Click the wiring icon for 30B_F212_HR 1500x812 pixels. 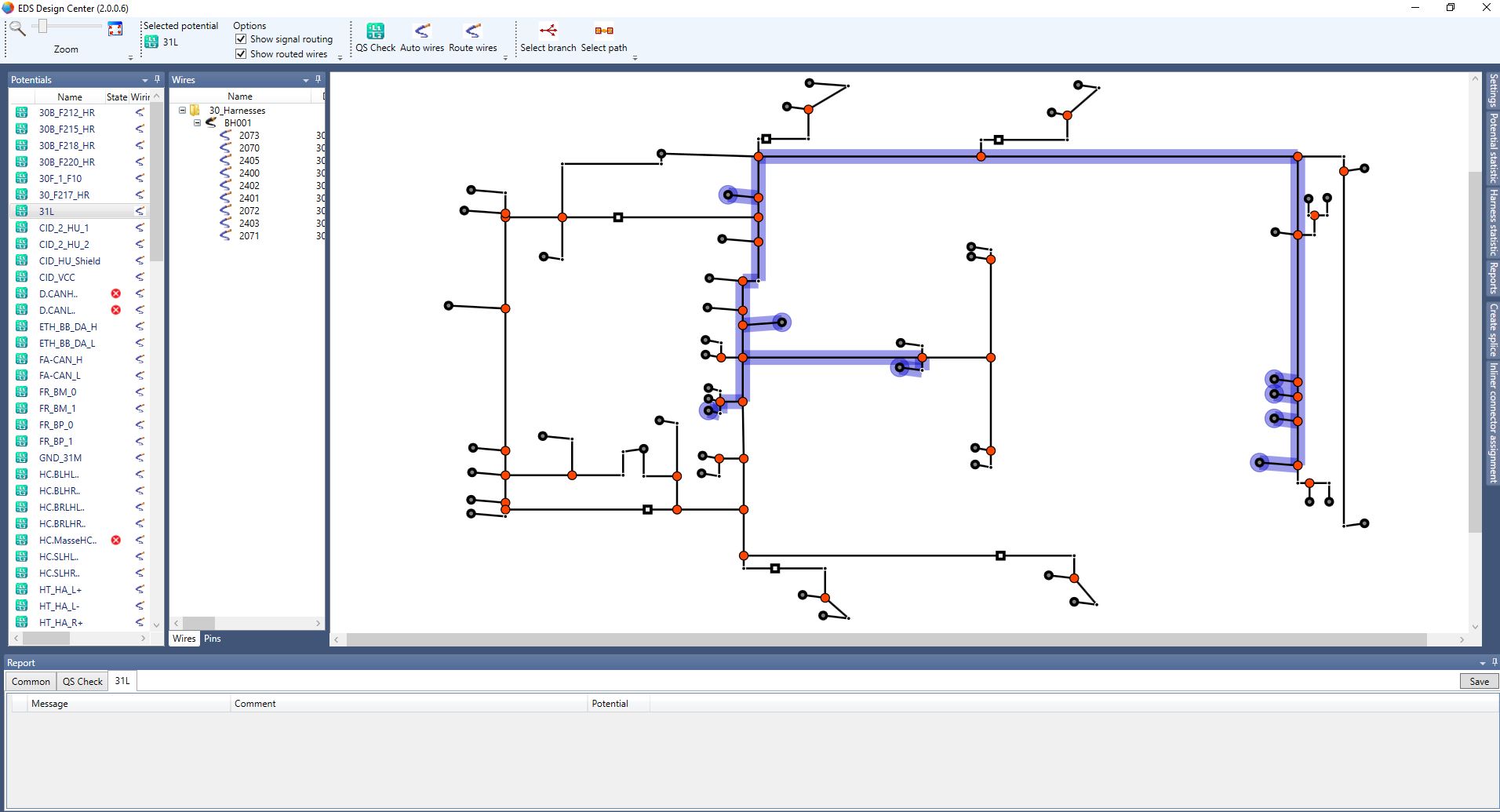[140, 112]
